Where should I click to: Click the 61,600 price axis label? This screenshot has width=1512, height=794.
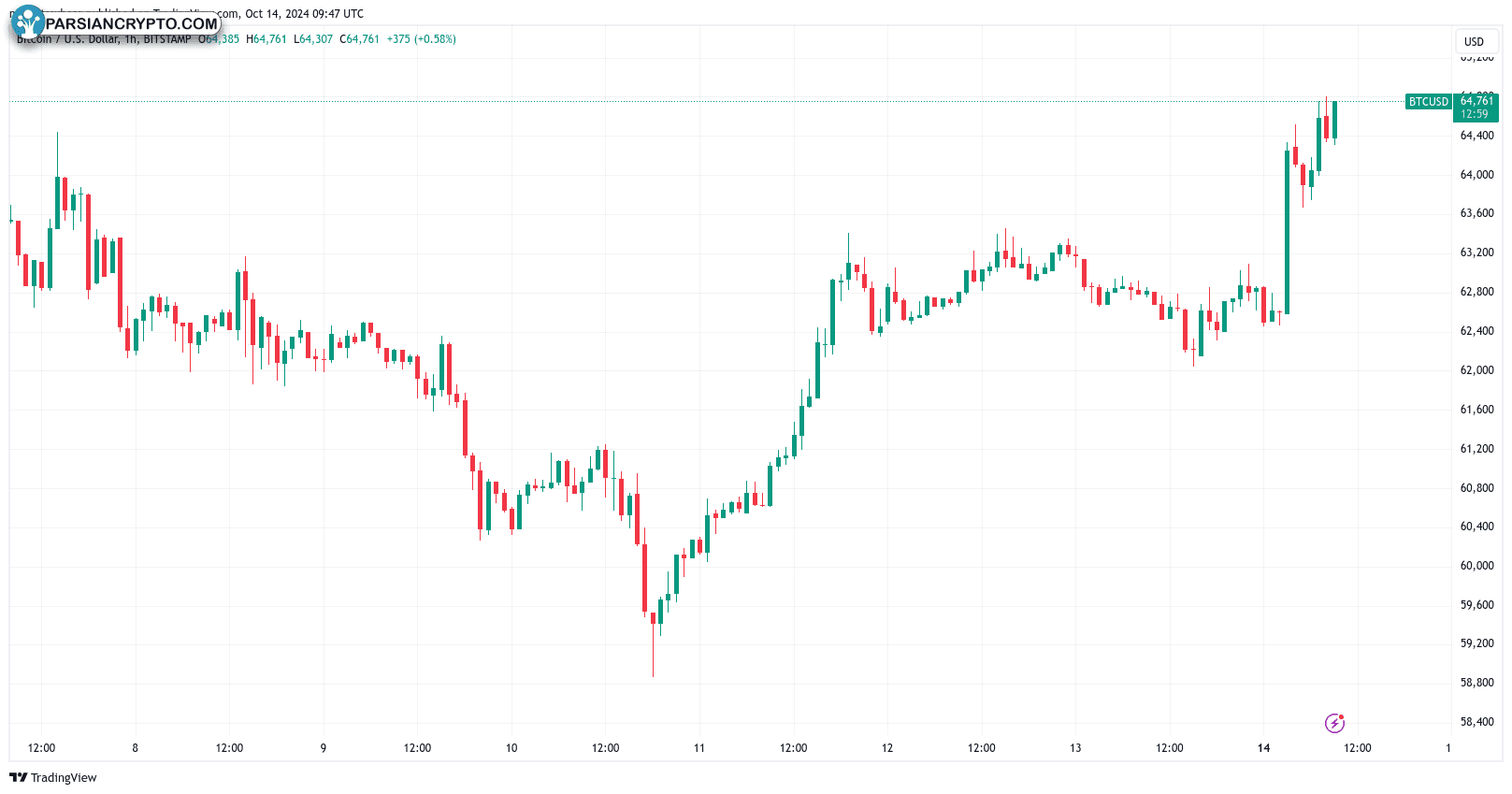(1476, 410)
